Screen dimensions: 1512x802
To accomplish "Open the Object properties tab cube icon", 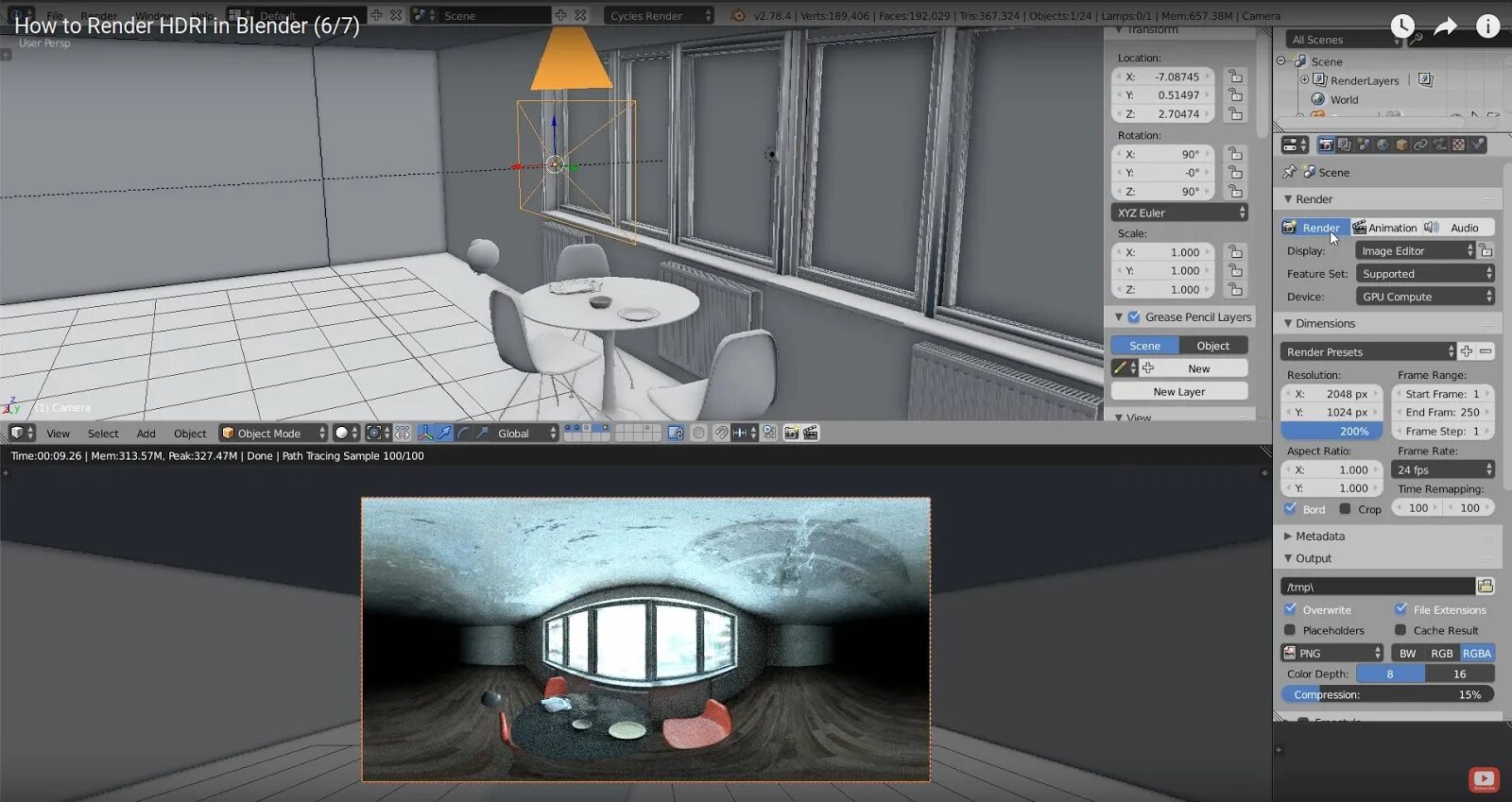I will click(1401, 145).
